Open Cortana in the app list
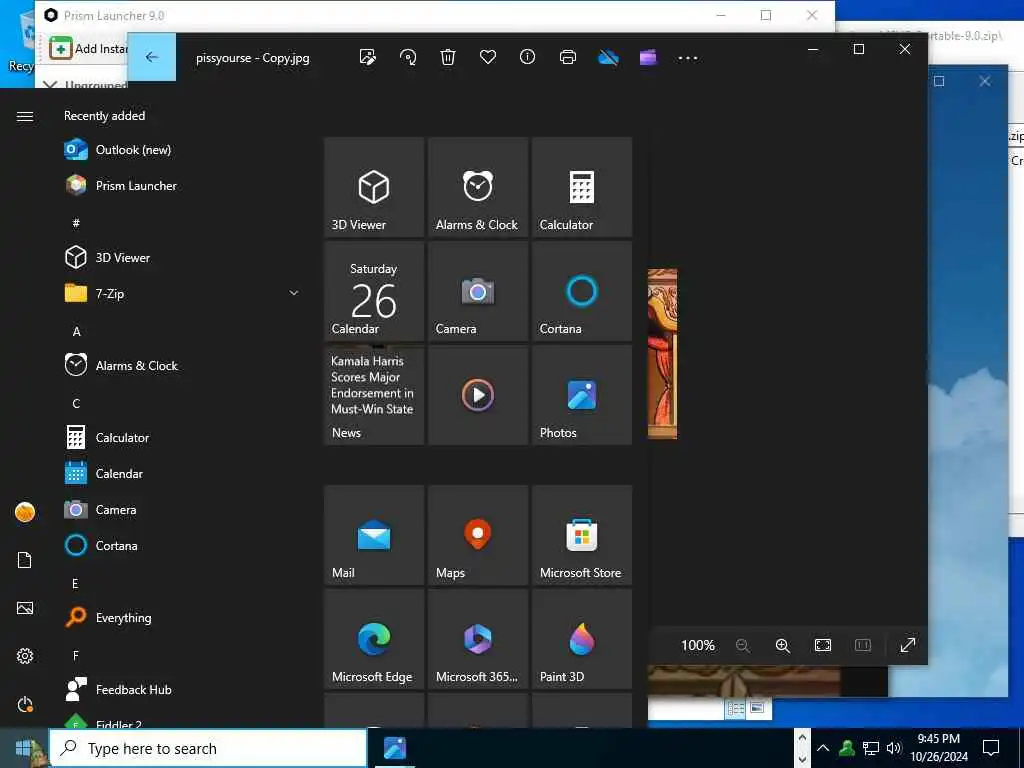This screenshot has height=768, width=1024. click(x=183, y=545)
